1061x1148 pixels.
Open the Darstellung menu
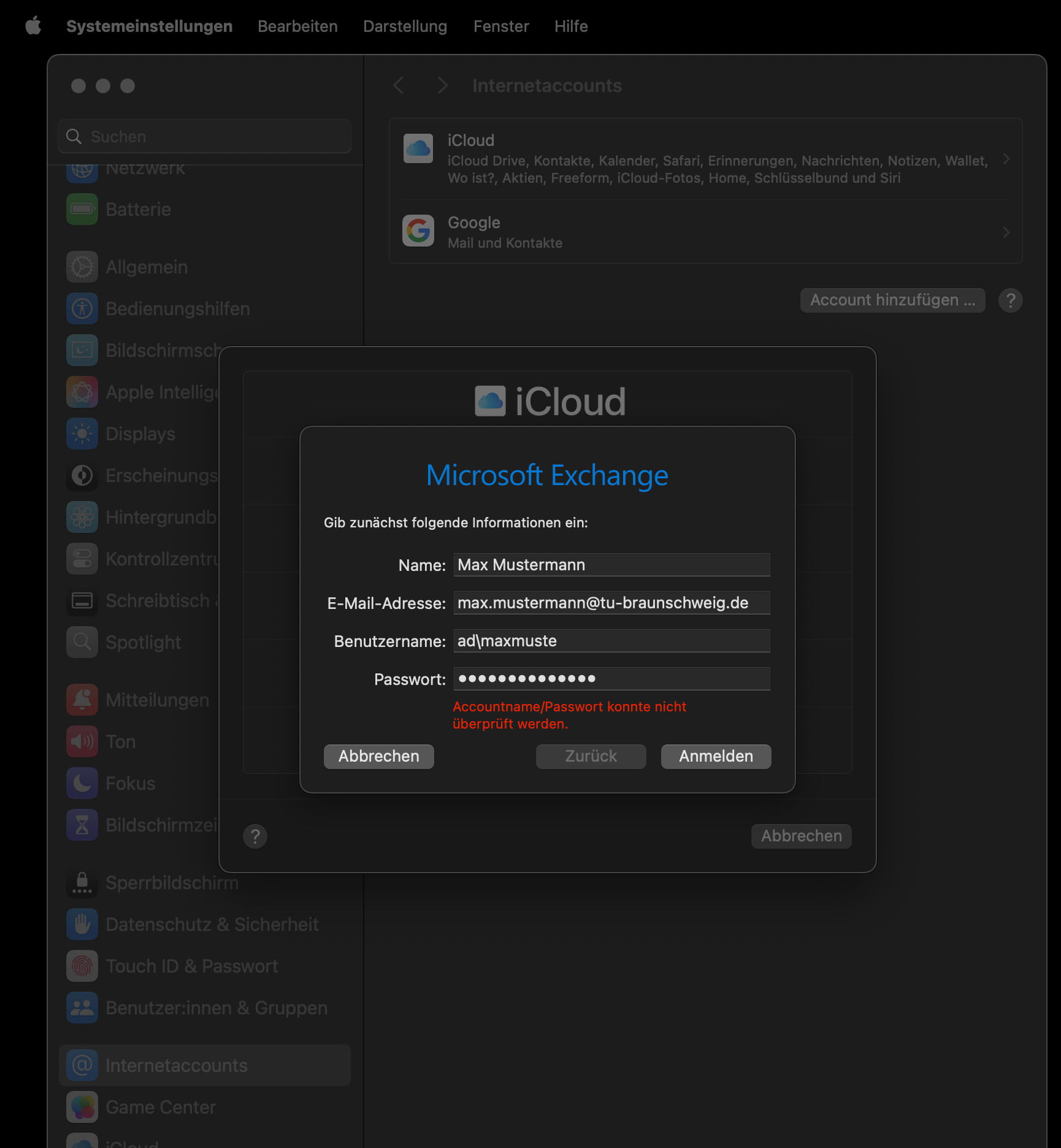click(405, 26)
